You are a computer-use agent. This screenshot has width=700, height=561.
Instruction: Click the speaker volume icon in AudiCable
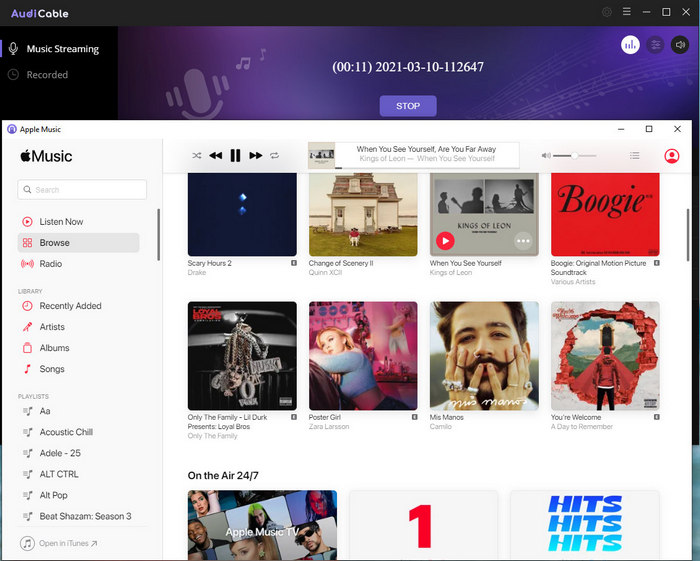(680, 45)
